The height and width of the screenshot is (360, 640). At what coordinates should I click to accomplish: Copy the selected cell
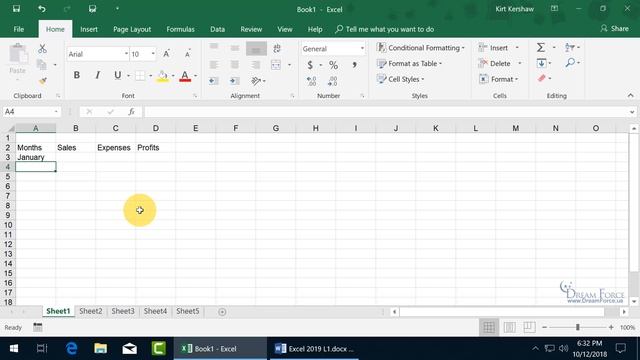point(42,64)
